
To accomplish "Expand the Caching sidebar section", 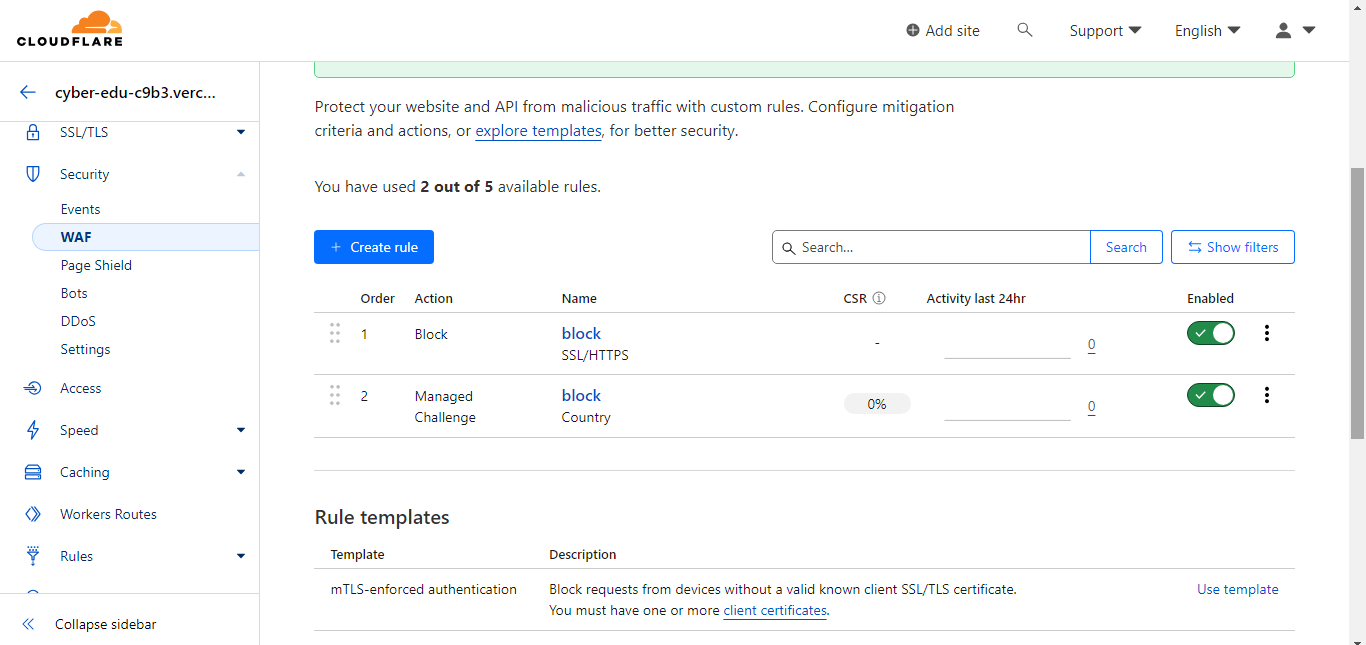I will click(x=241, y=472).
